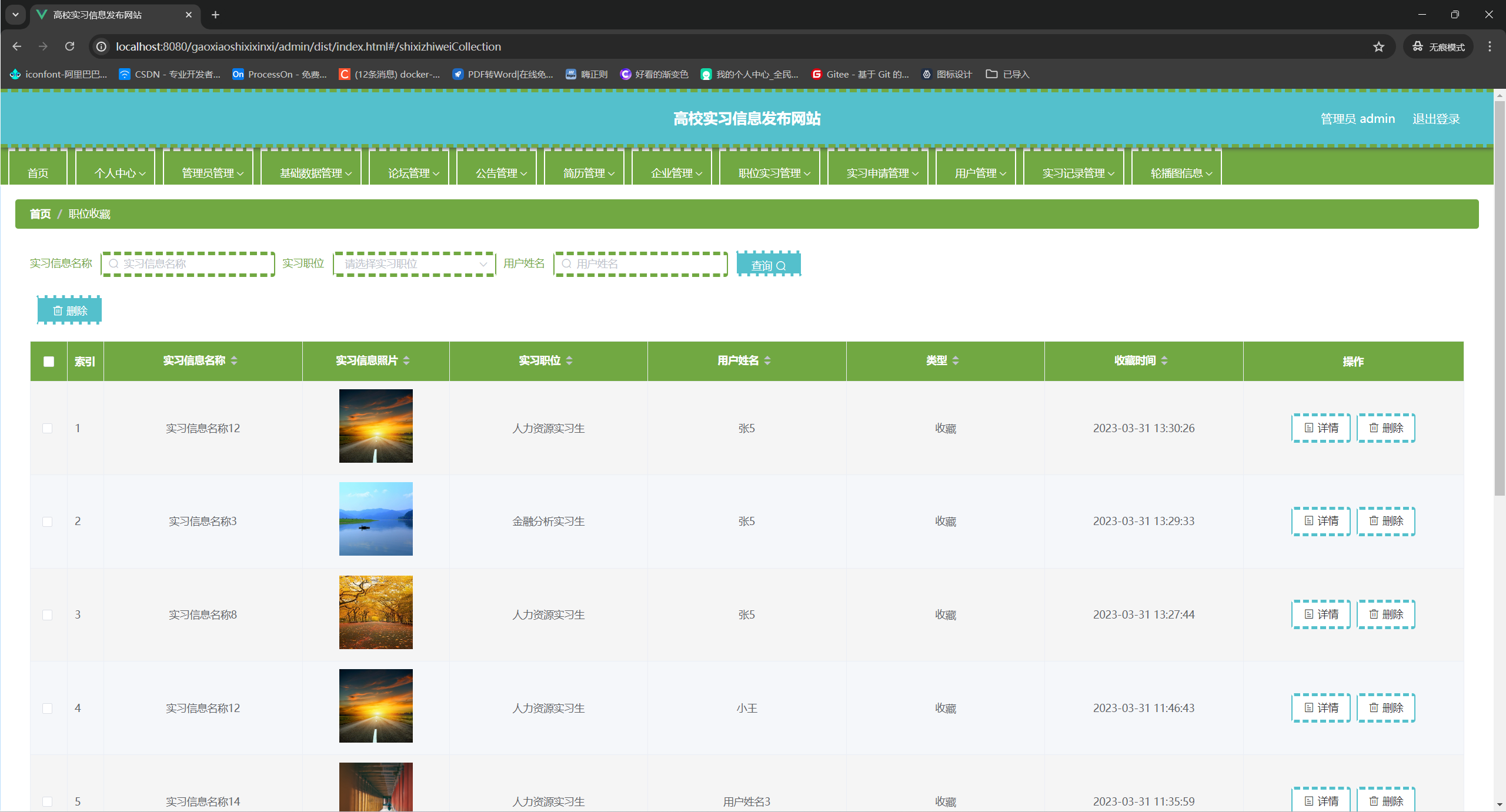
Task: Open the Chrome three-dot menu icon
Action: click(1490, 46)
